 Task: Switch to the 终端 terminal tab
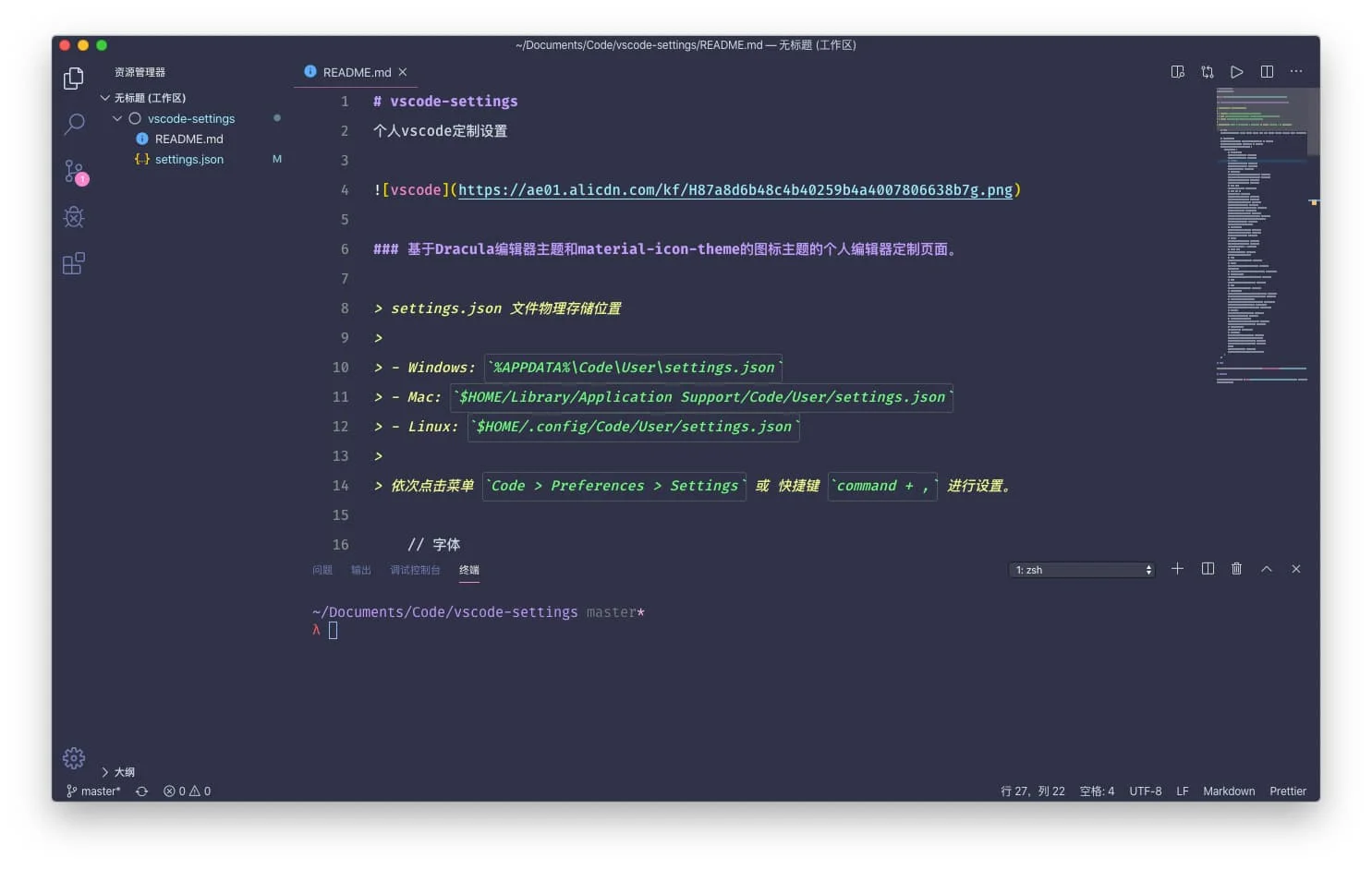click(469, 570)
